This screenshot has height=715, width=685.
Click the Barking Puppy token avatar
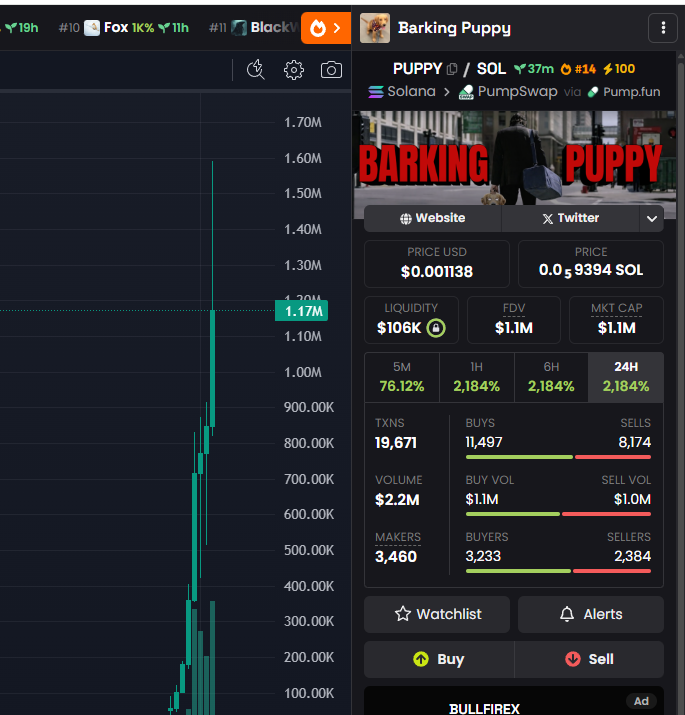(375, 28)
